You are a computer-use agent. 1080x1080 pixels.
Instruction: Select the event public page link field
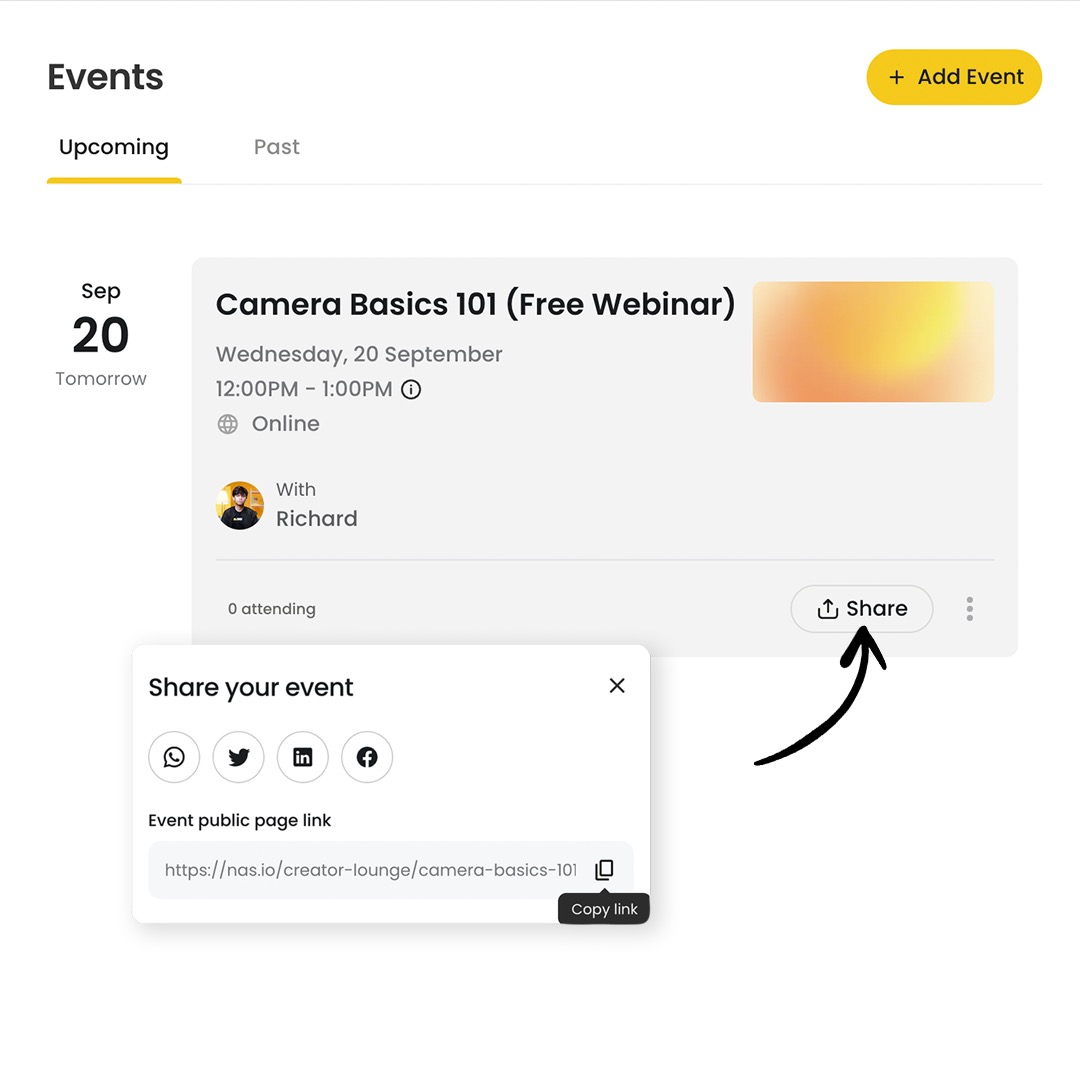pos(370,869)
